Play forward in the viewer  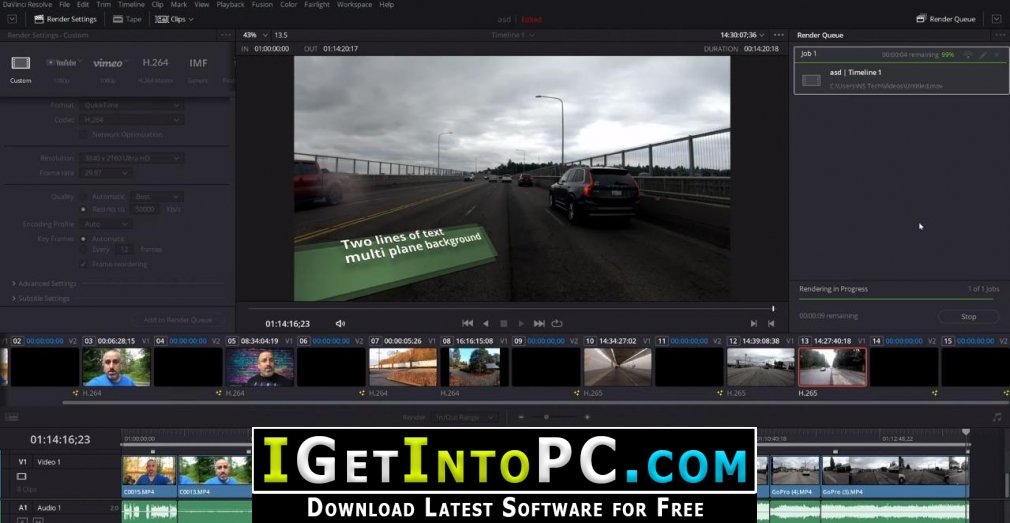coord(521,323)
